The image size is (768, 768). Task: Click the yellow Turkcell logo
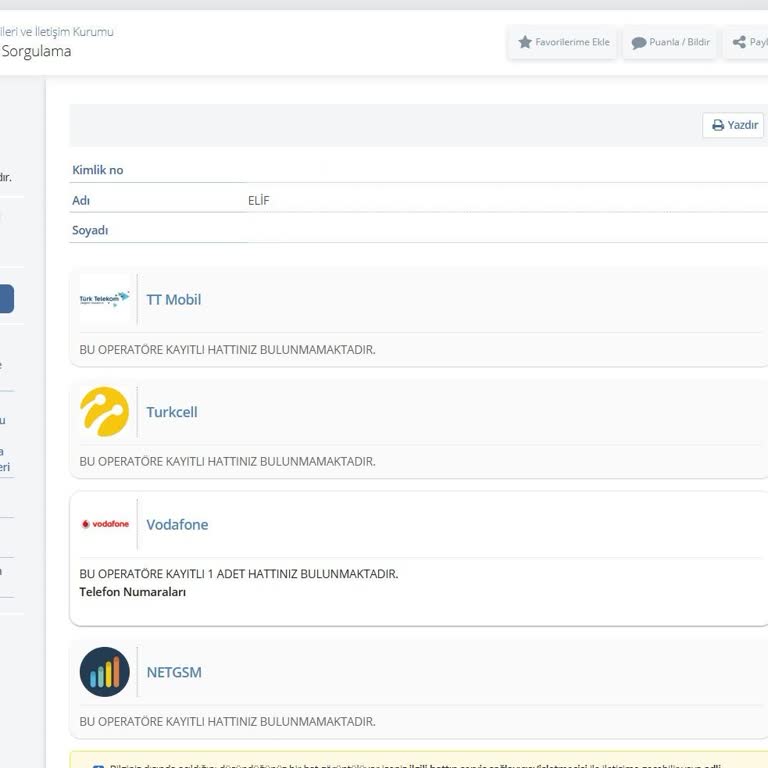(105, 412)
